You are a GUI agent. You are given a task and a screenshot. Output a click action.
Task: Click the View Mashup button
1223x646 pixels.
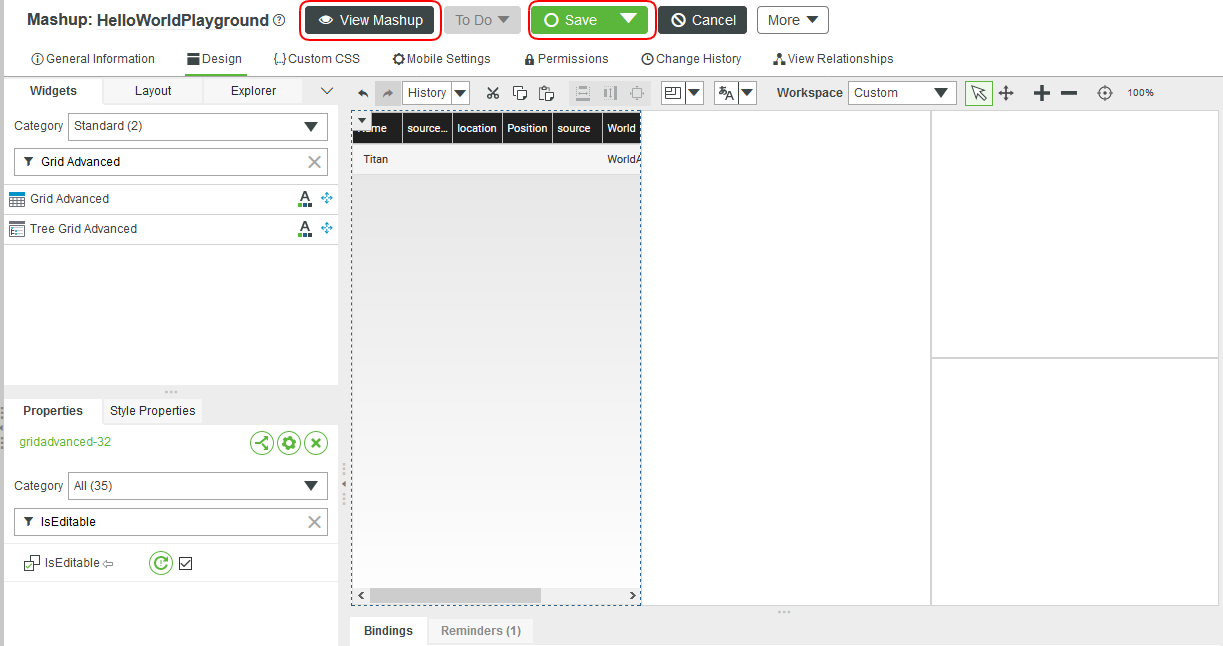click(369, 19)
